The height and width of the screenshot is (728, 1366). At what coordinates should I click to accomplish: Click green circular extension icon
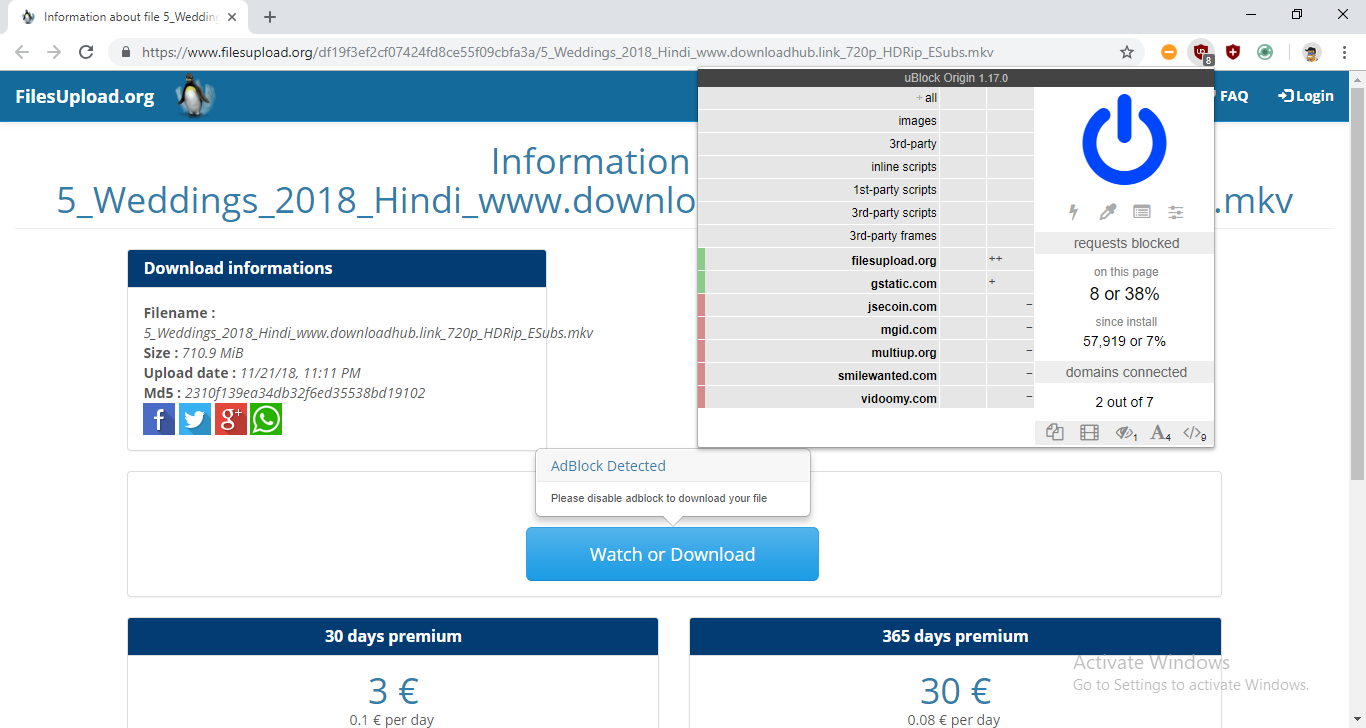tap(1265, 52)
